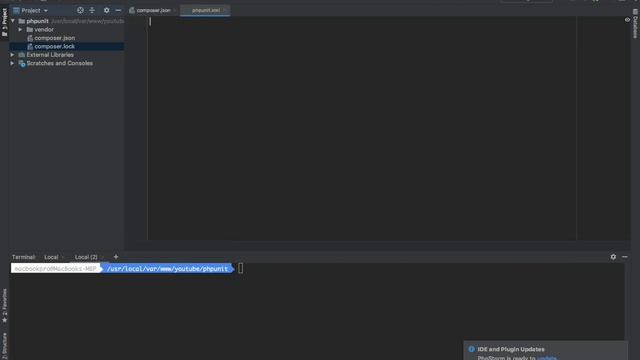Click the IDE and Plugin Updates info icon
Screen dimensions: 640x360
pyautogui.click(x=471, y=349)
